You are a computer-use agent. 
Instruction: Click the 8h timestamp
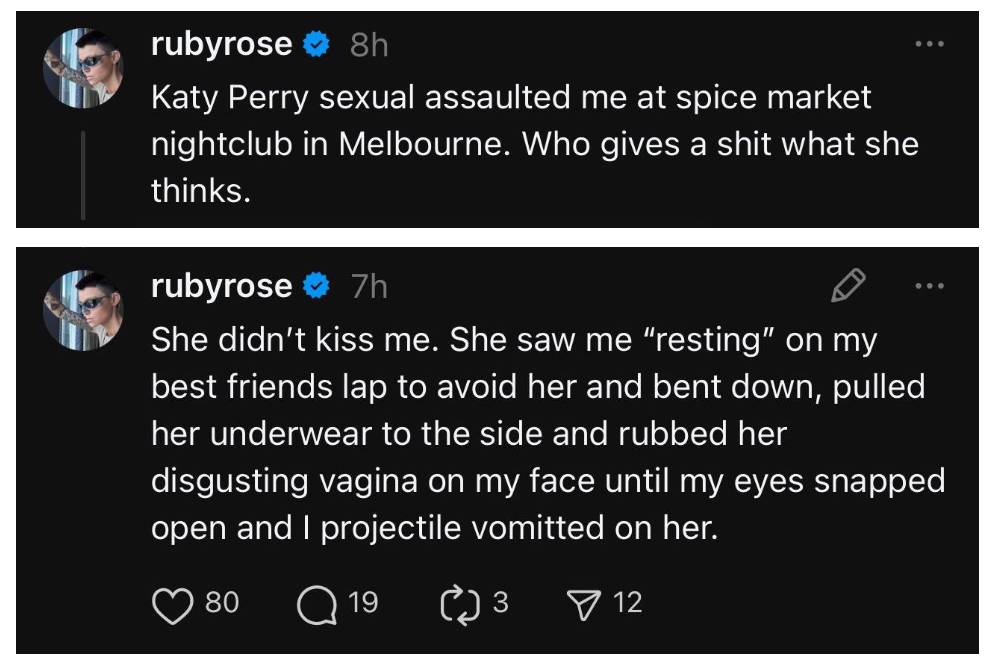pyautogui.click(x=369, y=45)
